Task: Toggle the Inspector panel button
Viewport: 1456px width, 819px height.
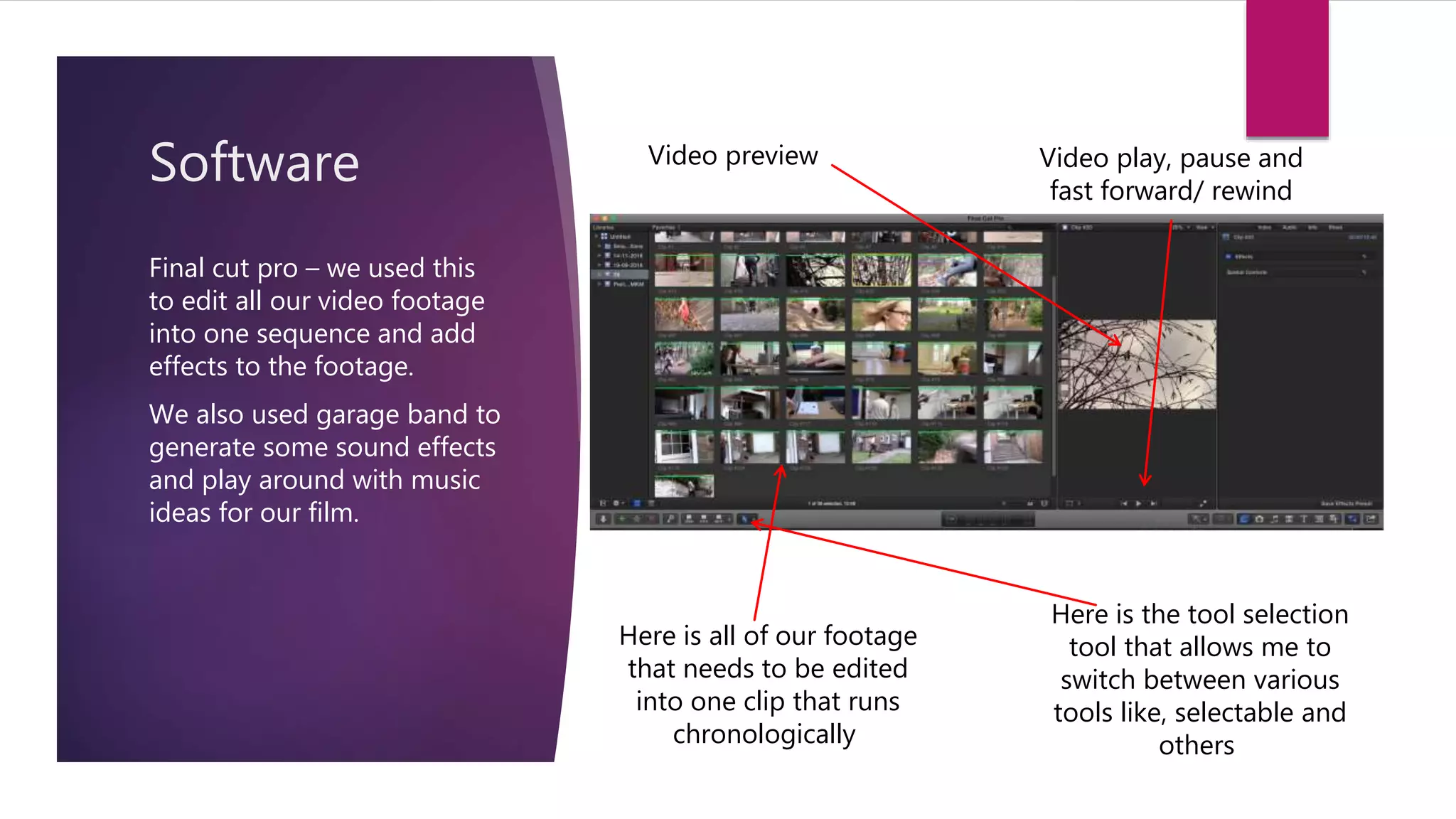Action: (x=1352, y=519)
